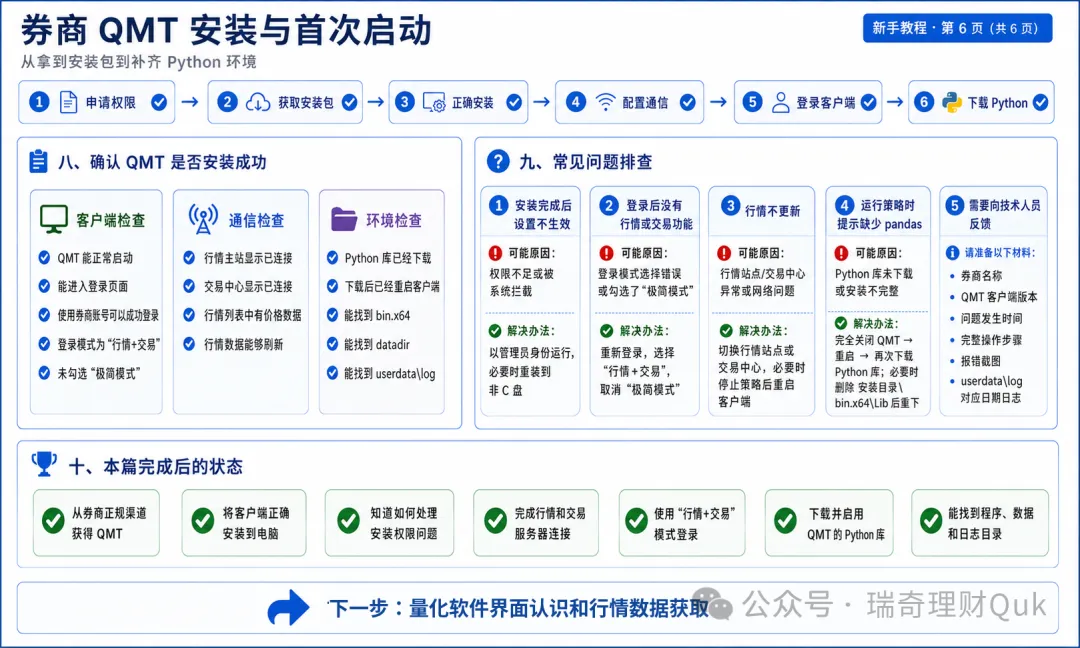Click the red alert icon in 安装完成后设置不生效 card
Image resolution: width=1080 pixels, height=648 pixels.
pyautogui.click(x=495, y=253)
